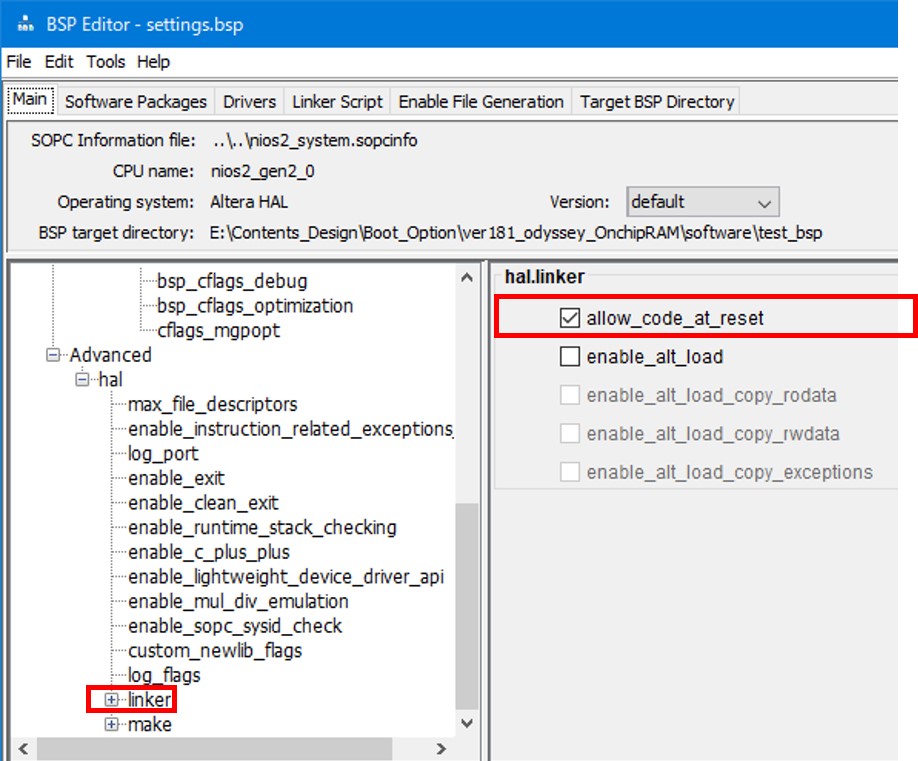
Task: Go to the Enable File Generation tab
Action: coord(481,101)
